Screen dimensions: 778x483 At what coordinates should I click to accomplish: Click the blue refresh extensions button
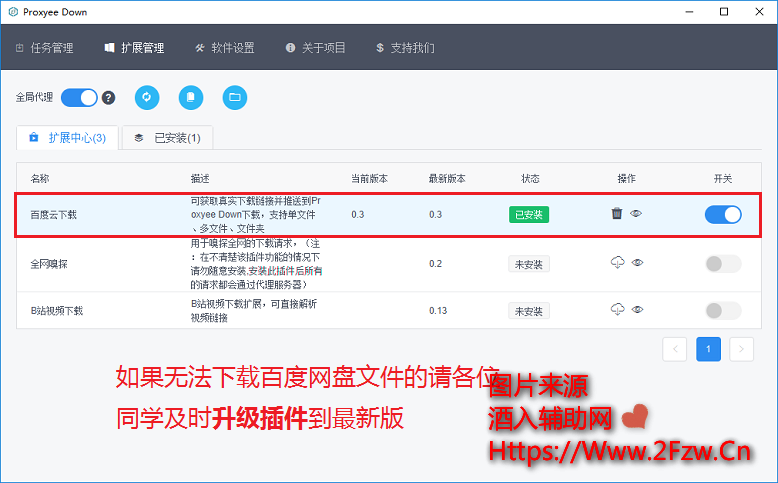click(147, 97)
